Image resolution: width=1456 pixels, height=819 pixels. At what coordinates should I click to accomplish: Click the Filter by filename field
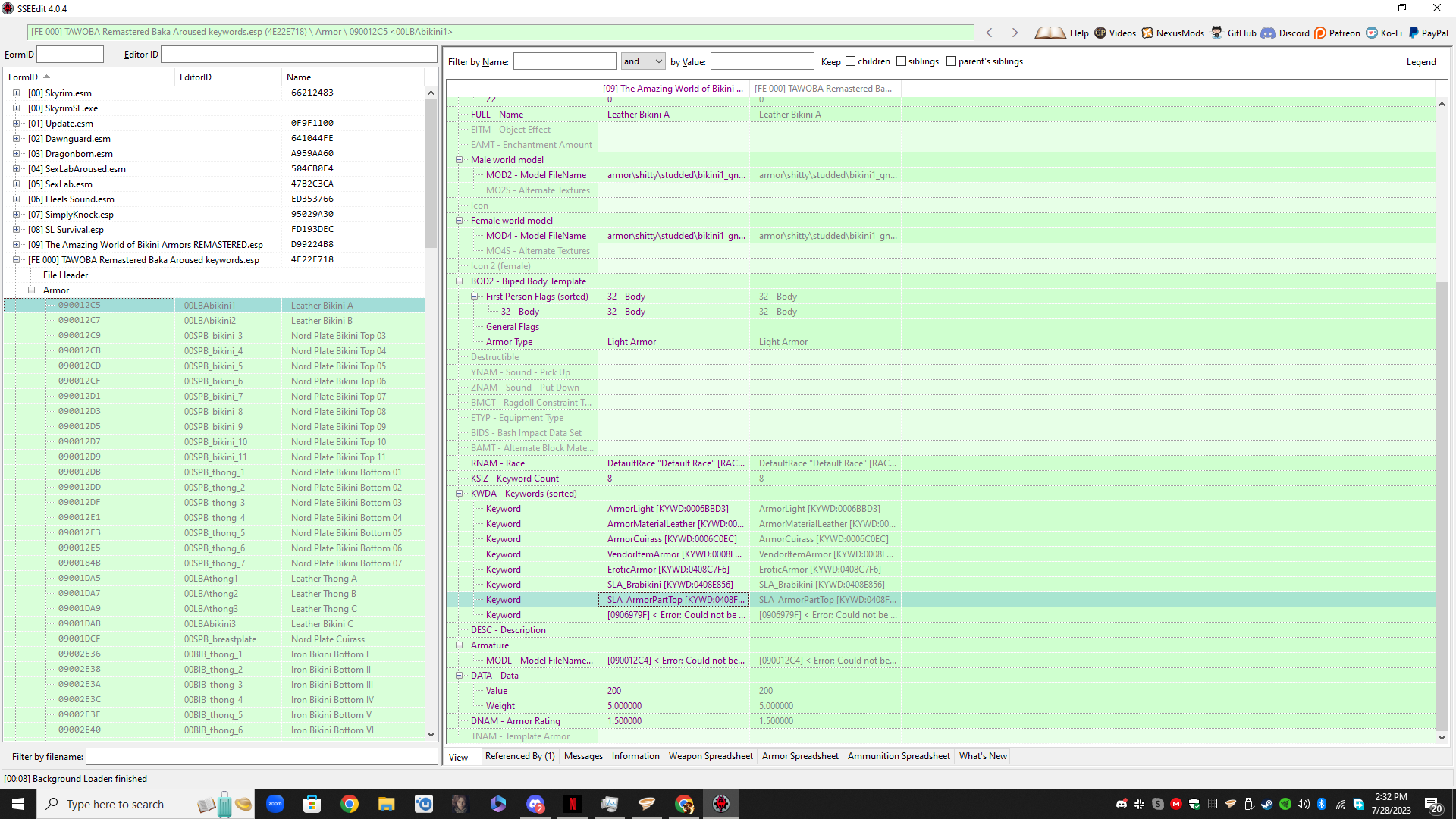pyautogui.click(x=262, y=757)
